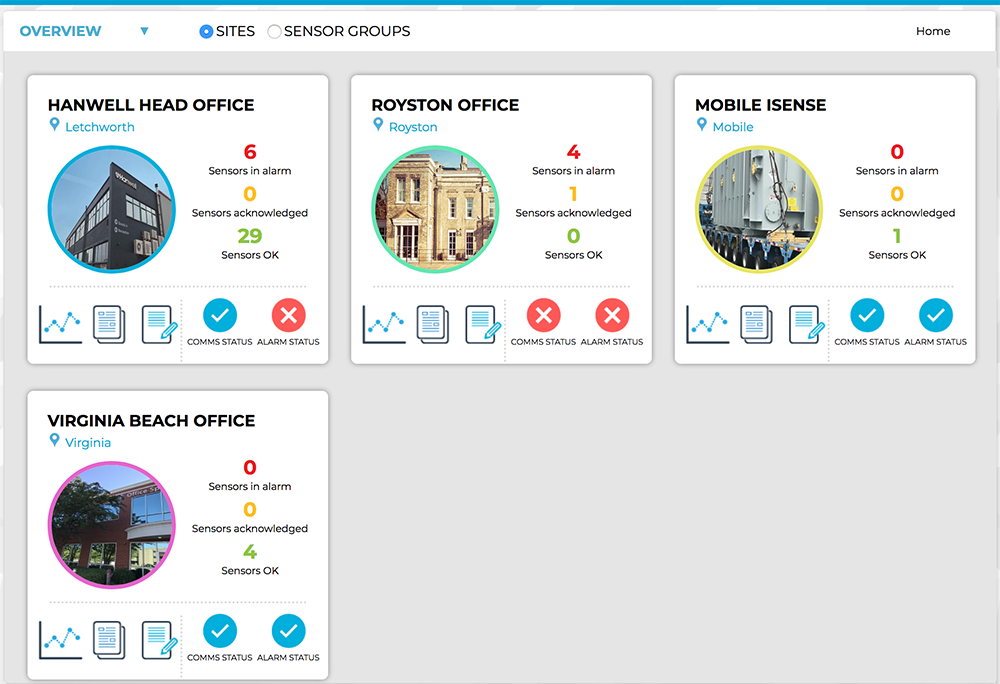Open the Virginia Beach Office chart icon
Screen dimensions: 1000x684
pos(60,640)
